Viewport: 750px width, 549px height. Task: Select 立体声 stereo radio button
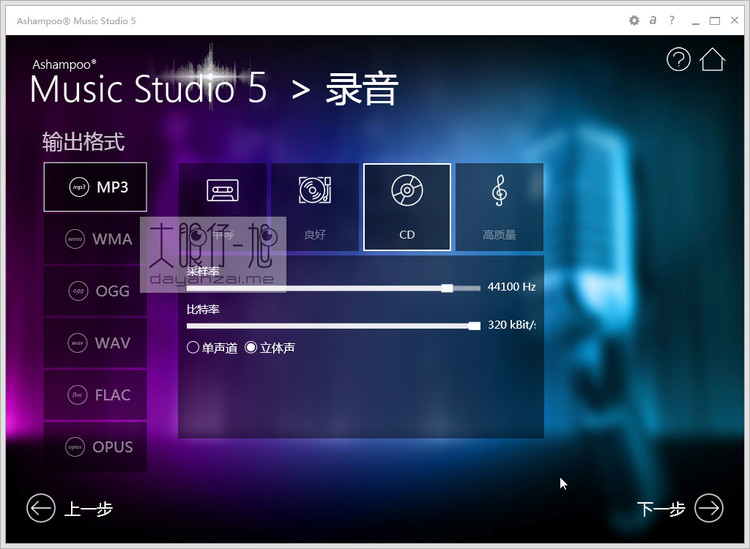pyautogui.click(x=270, y=348)
